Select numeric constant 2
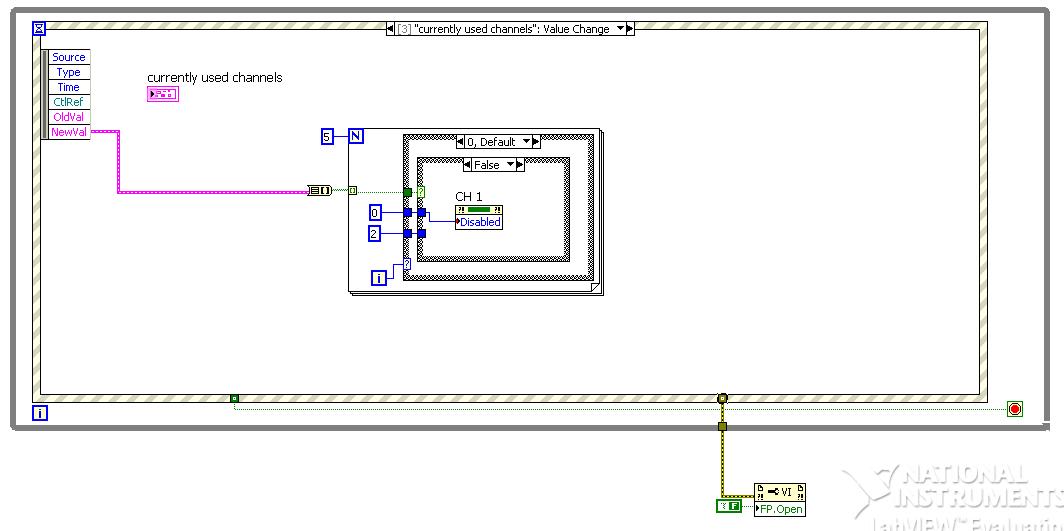Viewport: 1064px width, 531px height. pos(376,235)
